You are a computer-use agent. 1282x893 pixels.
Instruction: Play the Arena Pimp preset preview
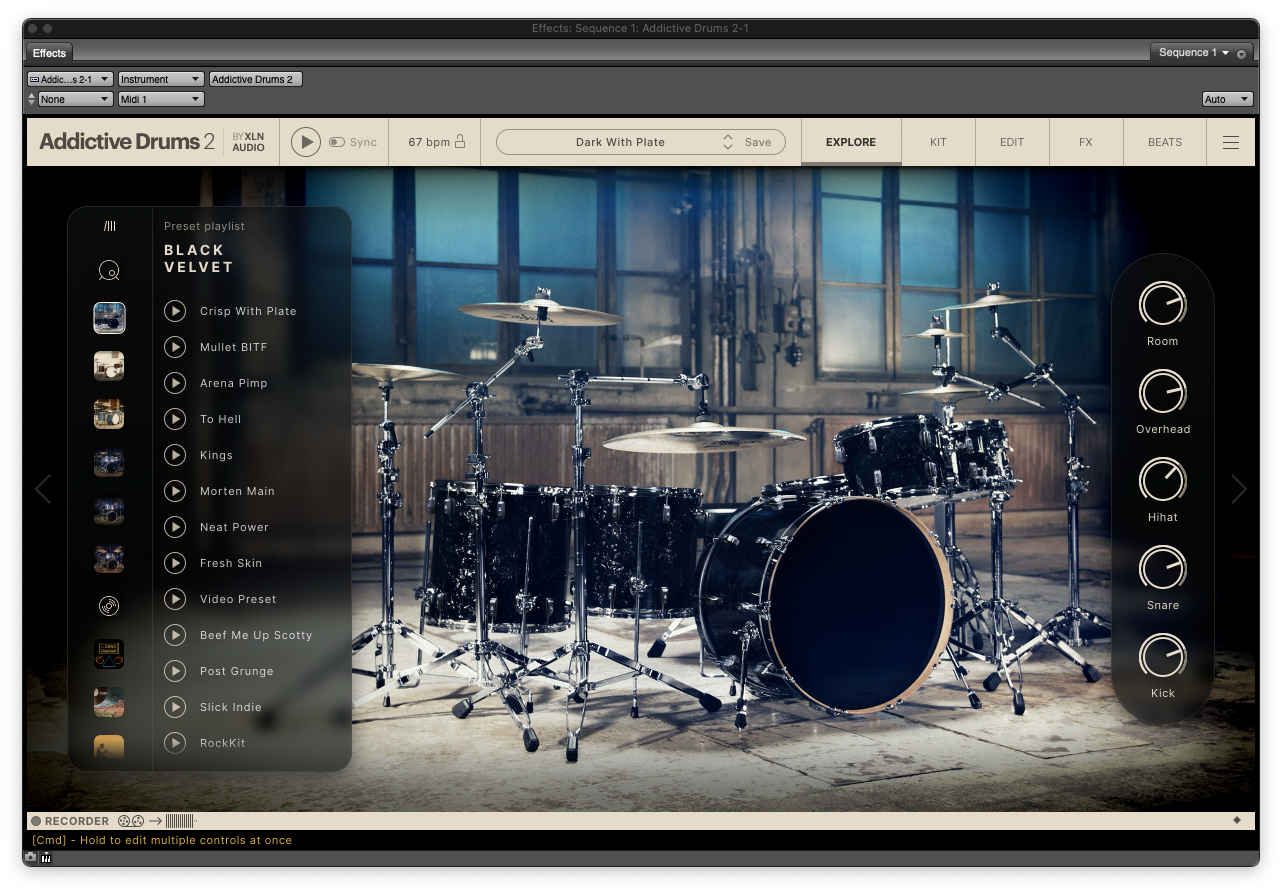pyautogui.click(x=175, y=383)
